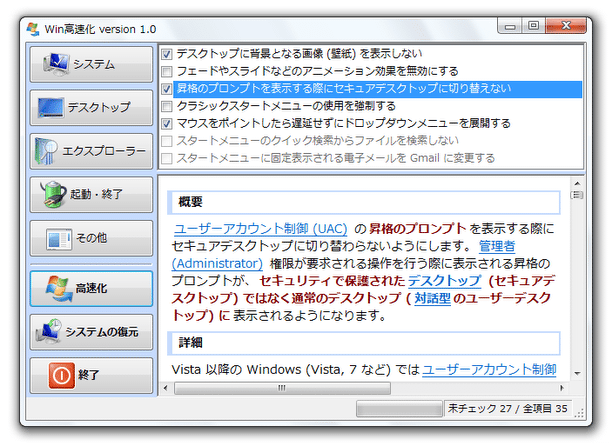Viewport: 612px width, 446px height.
Task: Check フェードやスライドなどのアニメーション効果を無効にする
Action: pyautogui.click(x=167, y=71)
